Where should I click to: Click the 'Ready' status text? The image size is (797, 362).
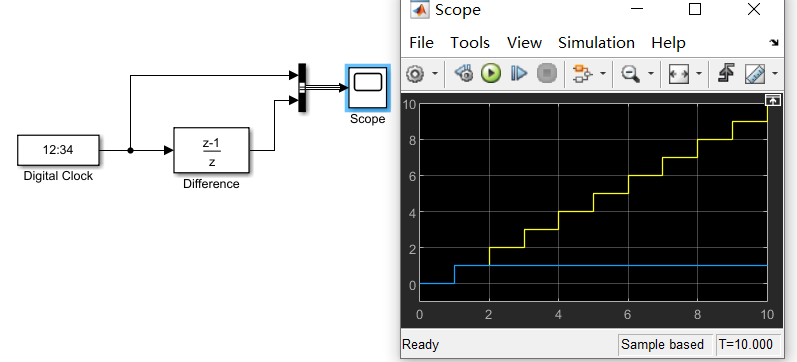coord(420,345)
